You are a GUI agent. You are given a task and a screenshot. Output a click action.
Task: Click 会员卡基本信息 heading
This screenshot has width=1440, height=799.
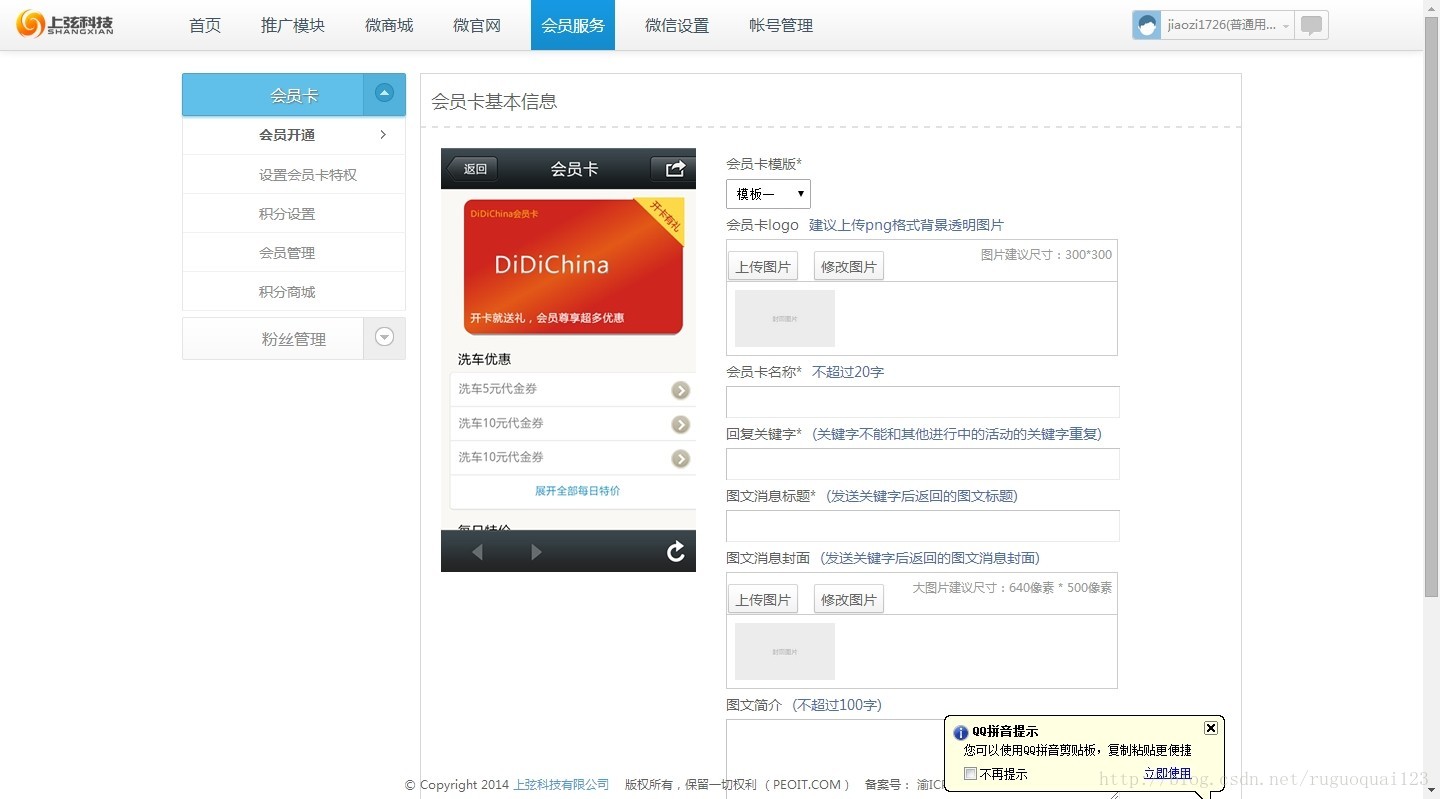pos(494,101)
